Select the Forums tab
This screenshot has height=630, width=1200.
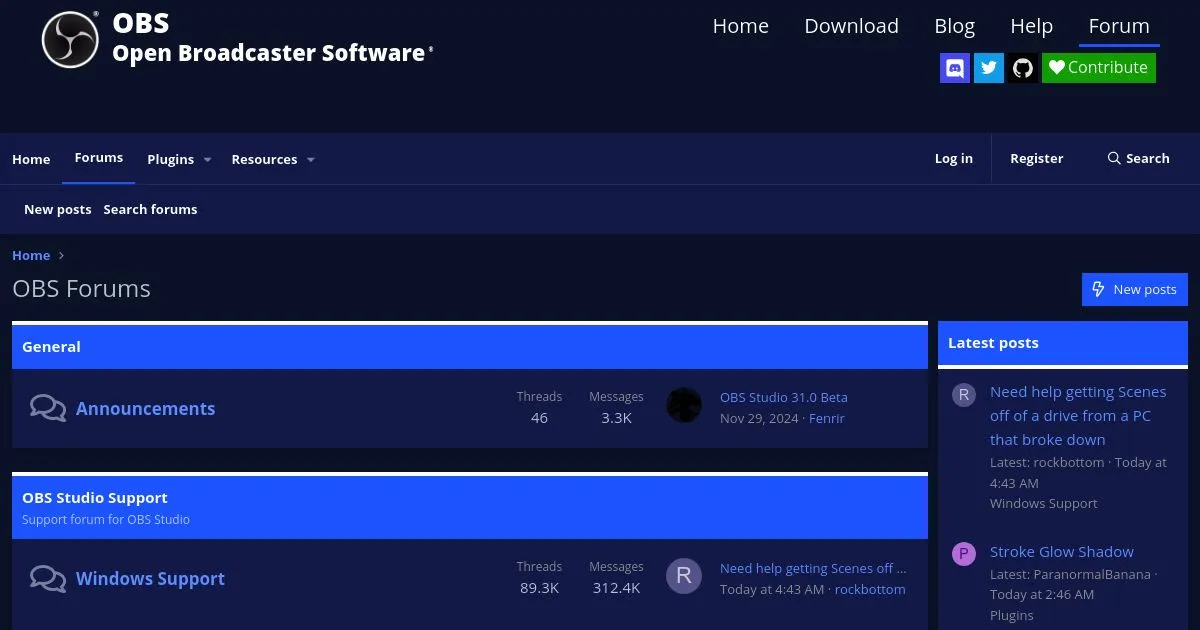click(x=99, y=158)
